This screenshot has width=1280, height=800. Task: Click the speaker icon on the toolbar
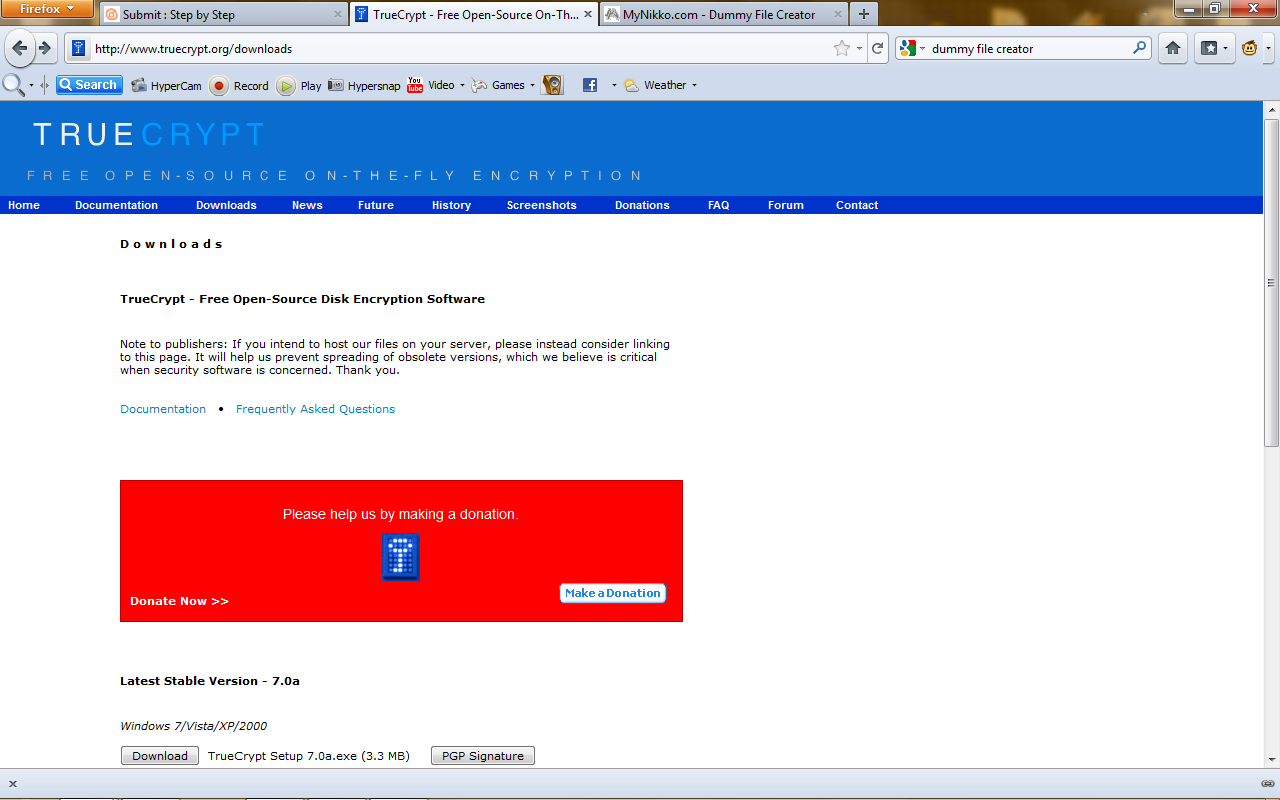pos(552,86)
